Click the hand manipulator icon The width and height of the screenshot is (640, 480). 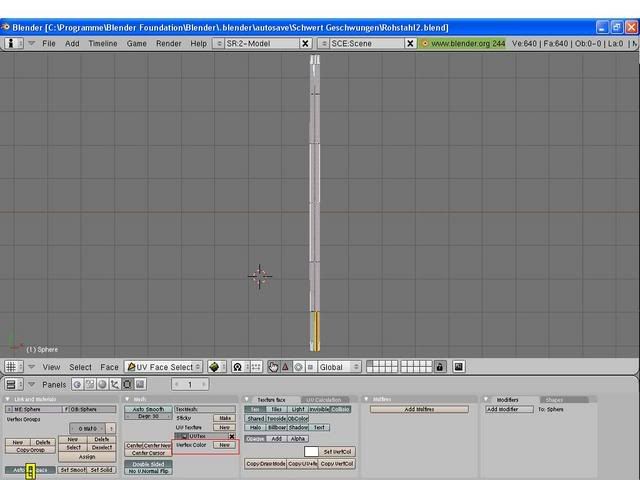[x=273, y=367]
